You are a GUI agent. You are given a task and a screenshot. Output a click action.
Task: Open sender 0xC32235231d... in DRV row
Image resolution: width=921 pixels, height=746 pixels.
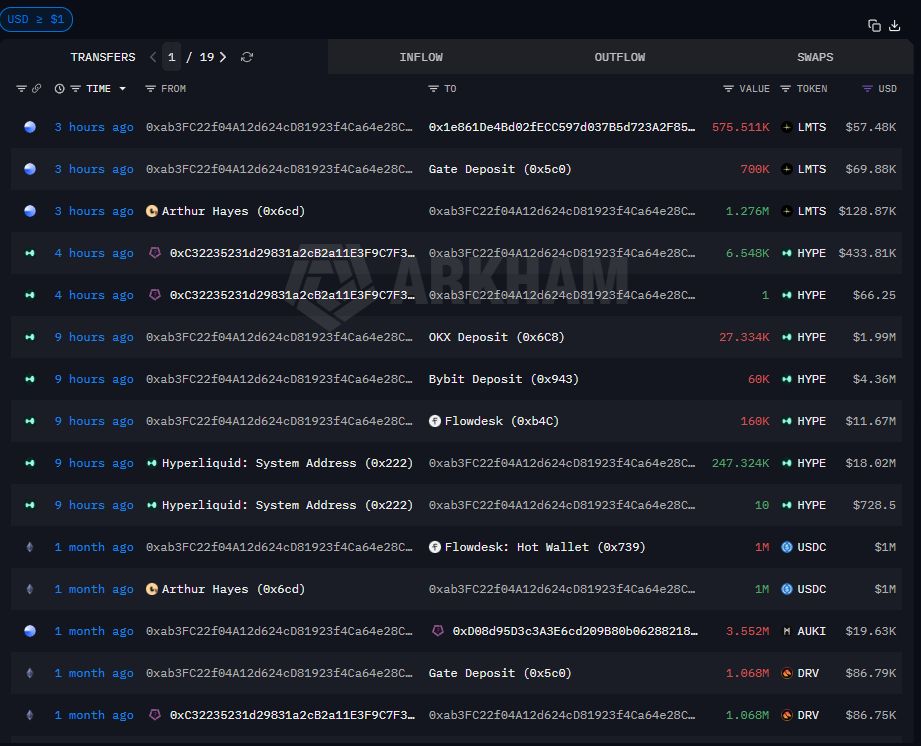(292, 715)
